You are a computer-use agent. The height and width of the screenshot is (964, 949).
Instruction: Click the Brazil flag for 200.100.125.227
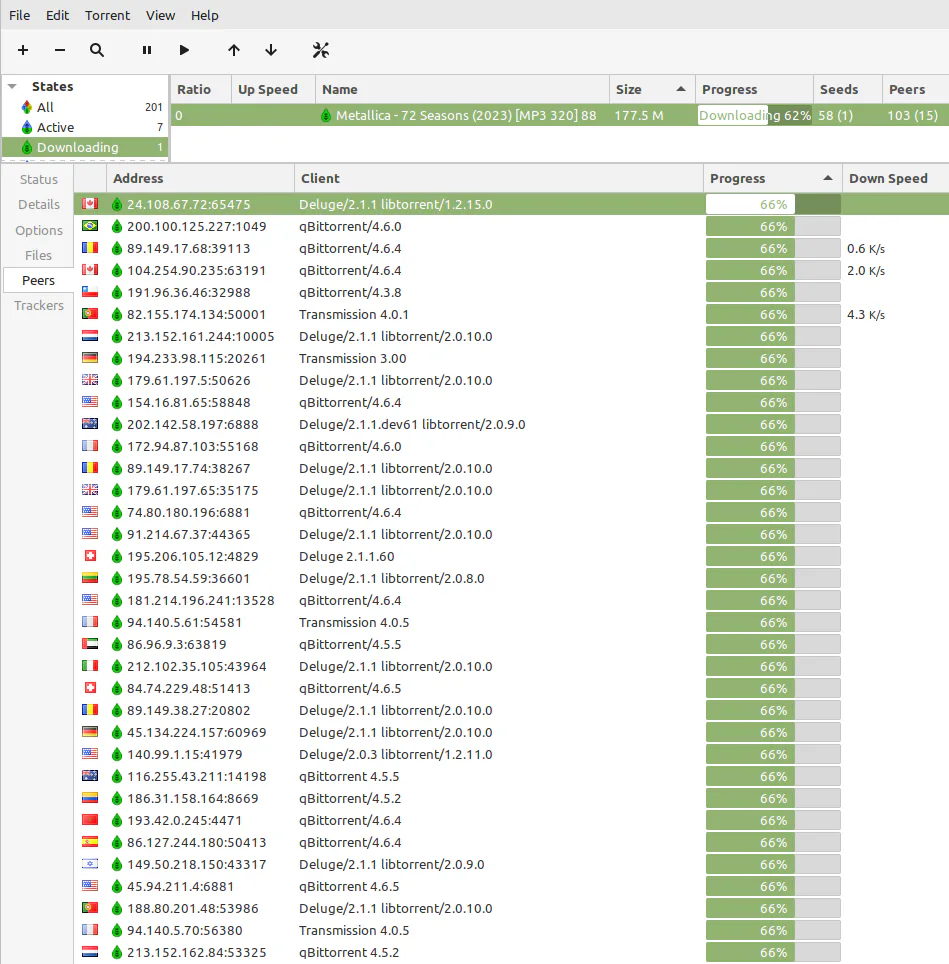(x=90, y=226)
